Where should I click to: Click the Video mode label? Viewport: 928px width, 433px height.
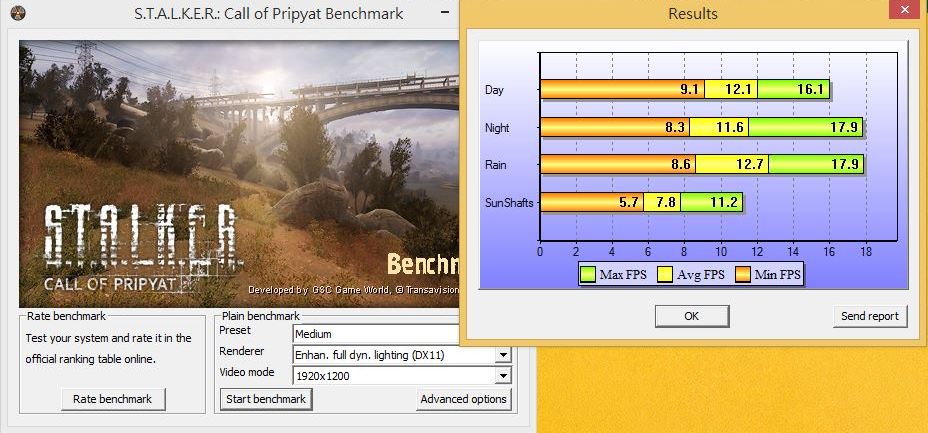pos(247,371)
